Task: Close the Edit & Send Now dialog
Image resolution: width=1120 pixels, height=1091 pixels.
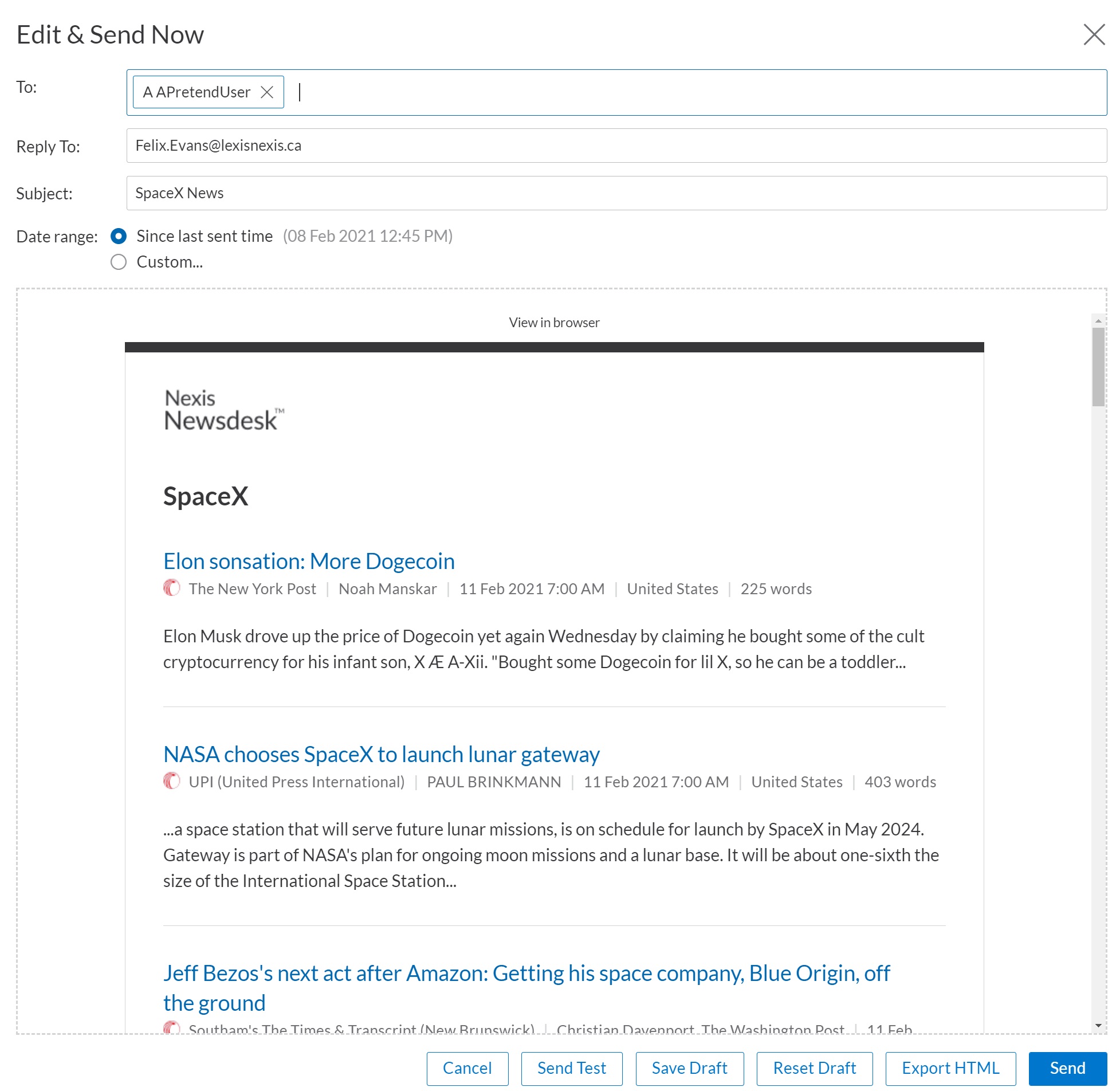Action: [x=1094, y=34]
